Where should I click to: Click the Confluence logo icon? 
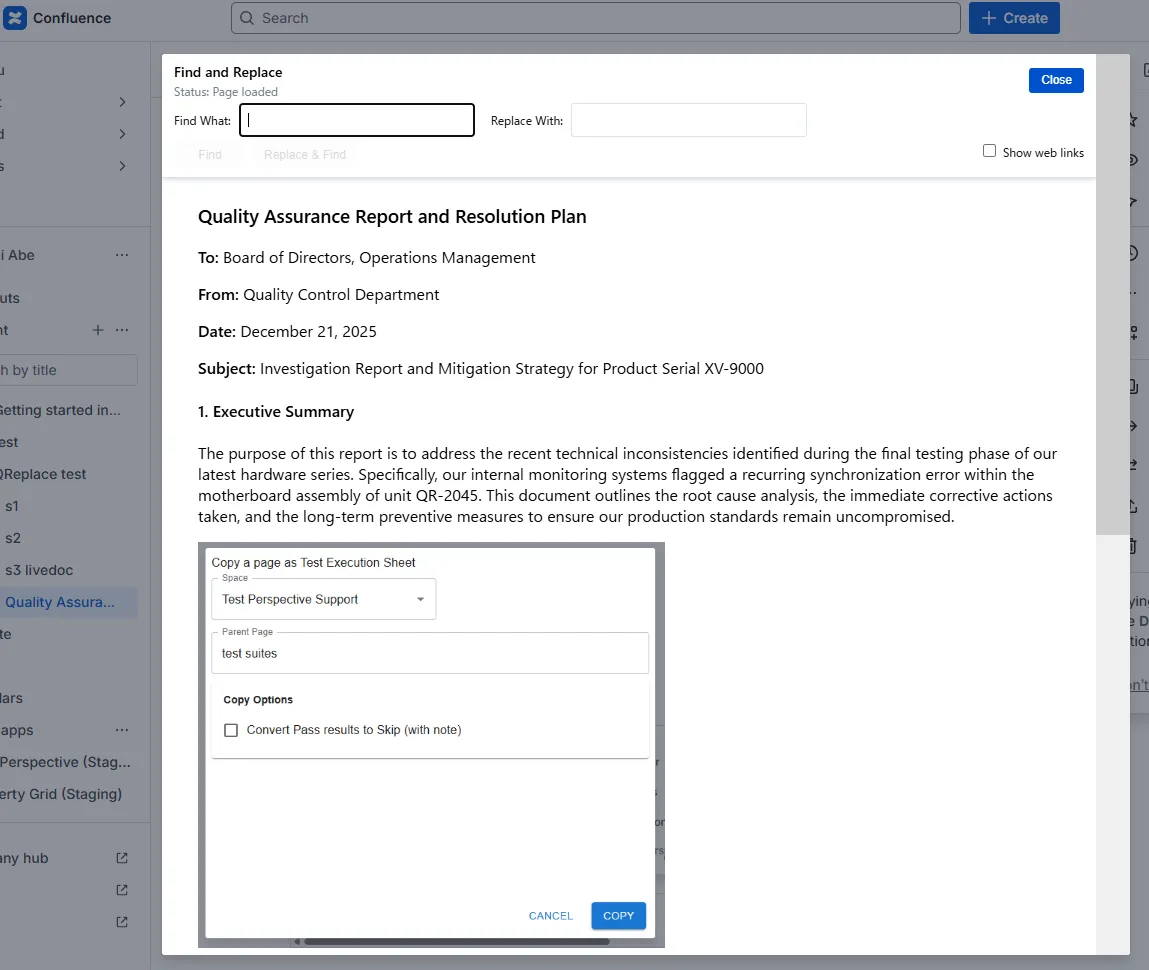[x=14, y=18]
